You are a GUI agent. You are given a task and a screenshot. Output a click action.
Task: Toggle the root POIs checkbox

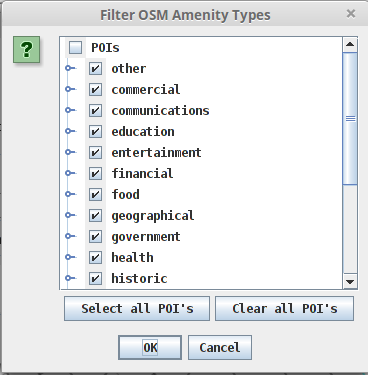[x=75, y=48]
